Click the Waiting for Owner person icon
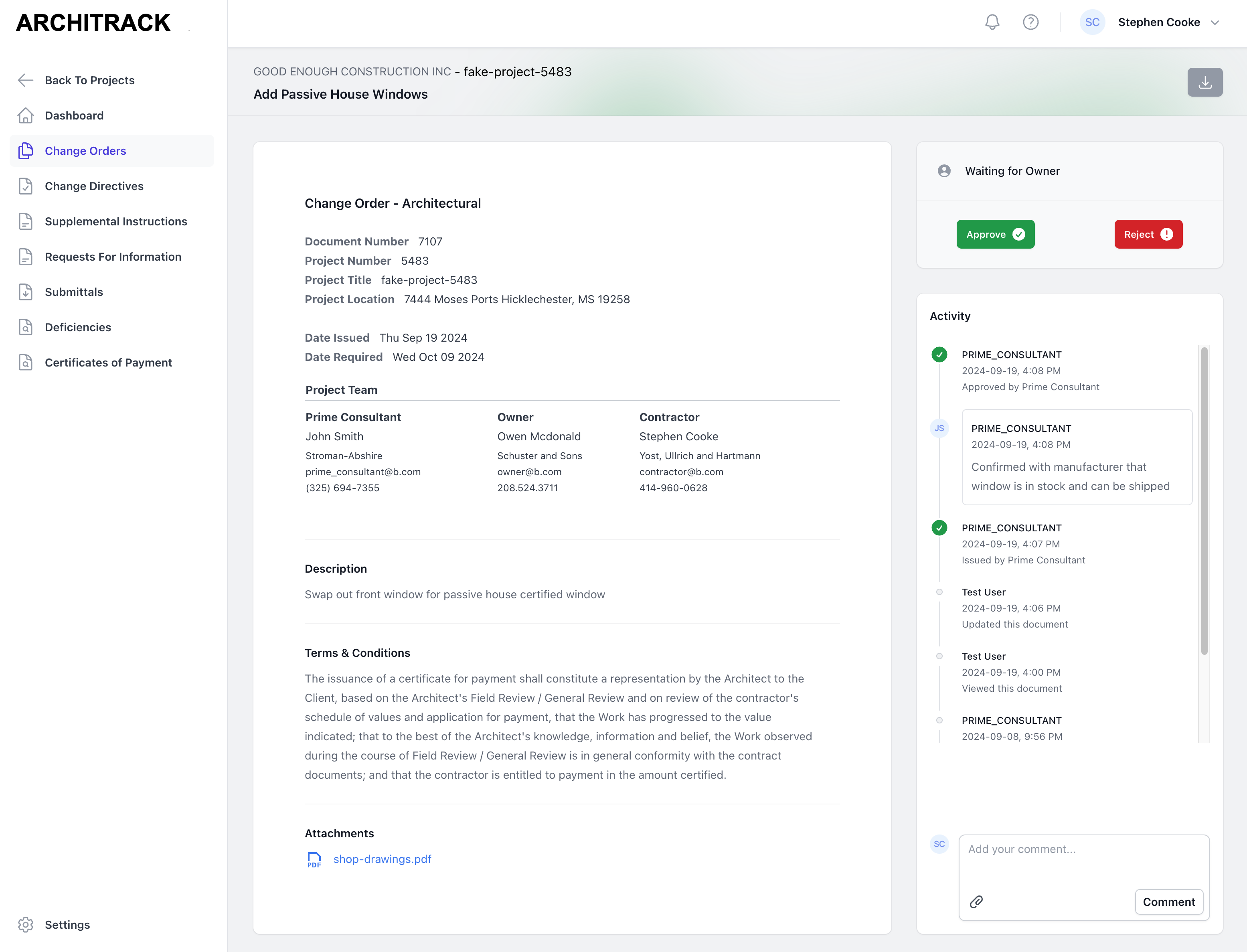Screen dimensions: 1247x952 coord(944,170)
